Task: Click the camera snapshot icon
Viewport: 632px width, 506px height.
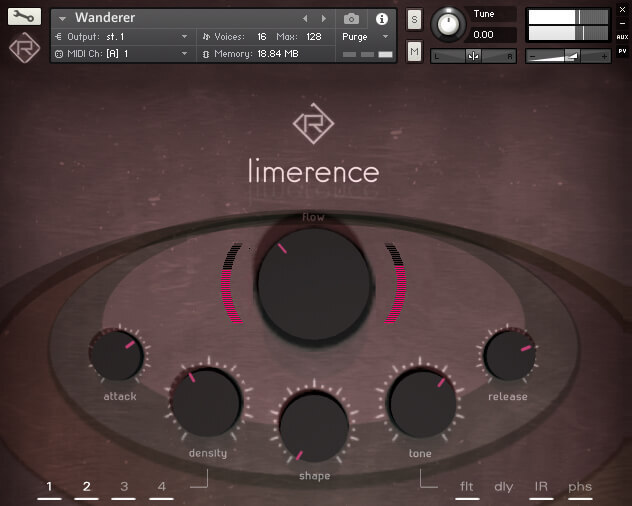Action: point(351,18)
